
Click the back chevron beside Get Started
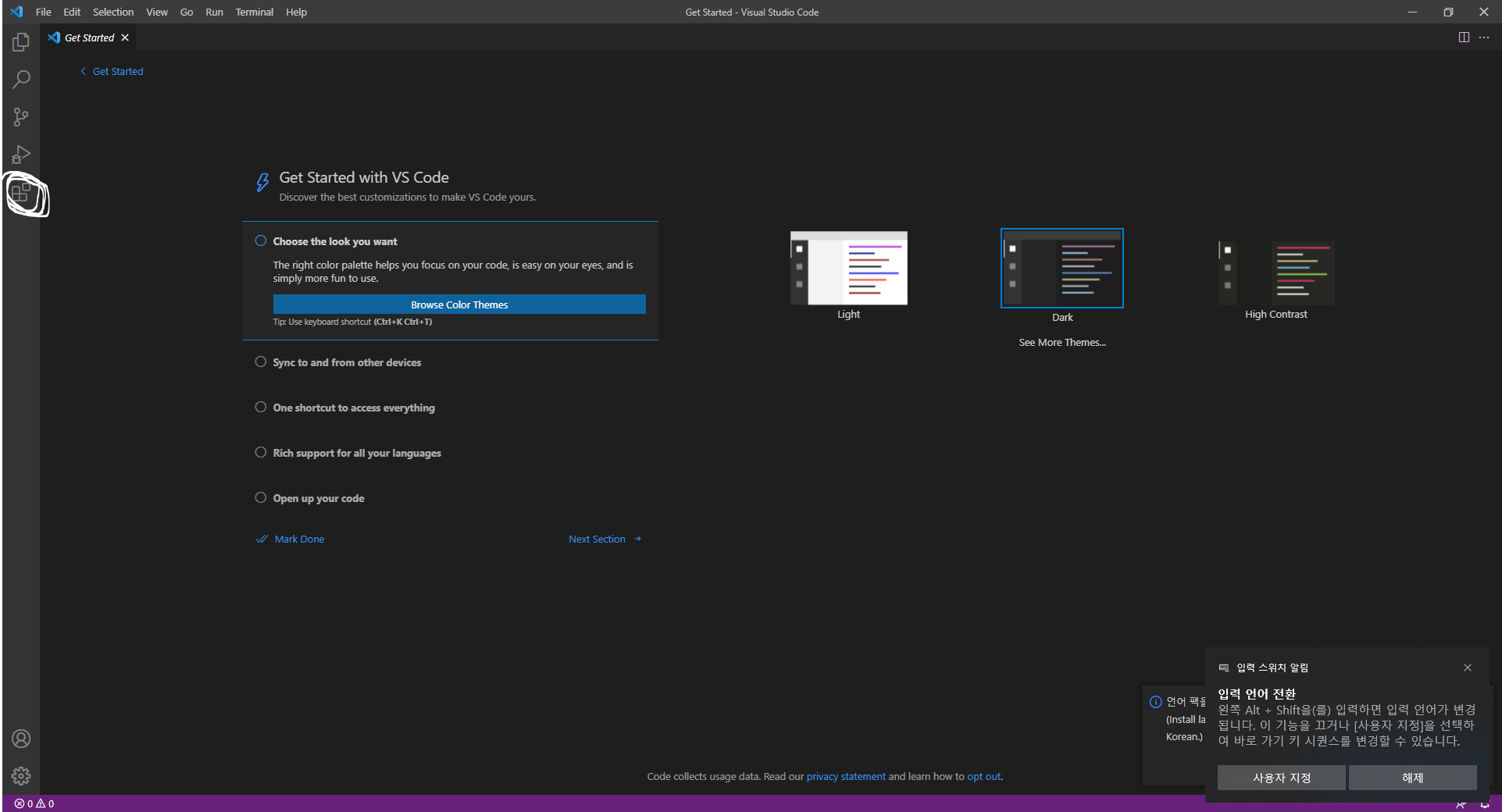tap(84, 71)
